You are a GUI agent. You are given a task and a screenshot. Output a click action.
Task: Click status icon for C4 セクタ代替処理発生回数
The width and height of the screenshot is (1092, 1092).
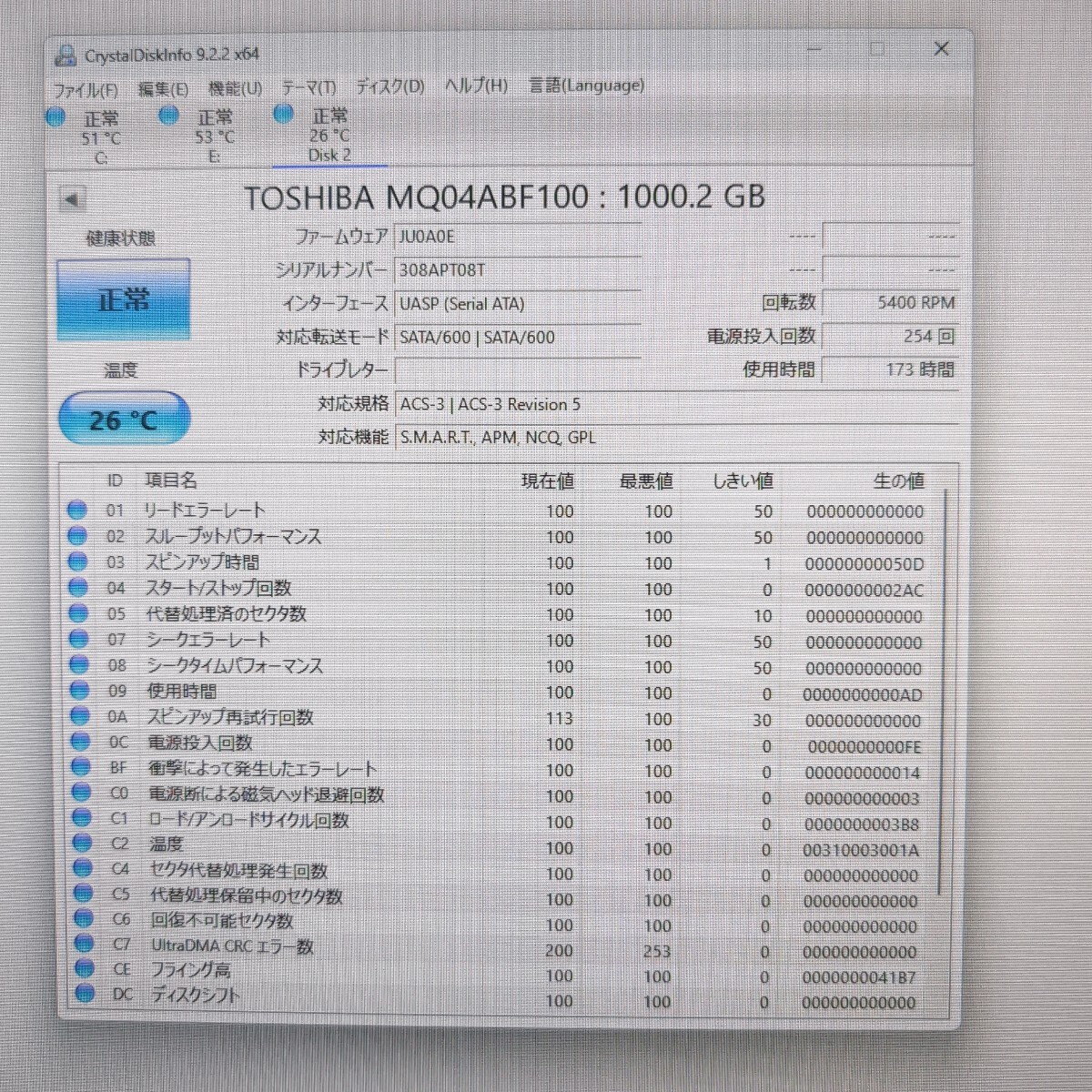coord(83,869)
